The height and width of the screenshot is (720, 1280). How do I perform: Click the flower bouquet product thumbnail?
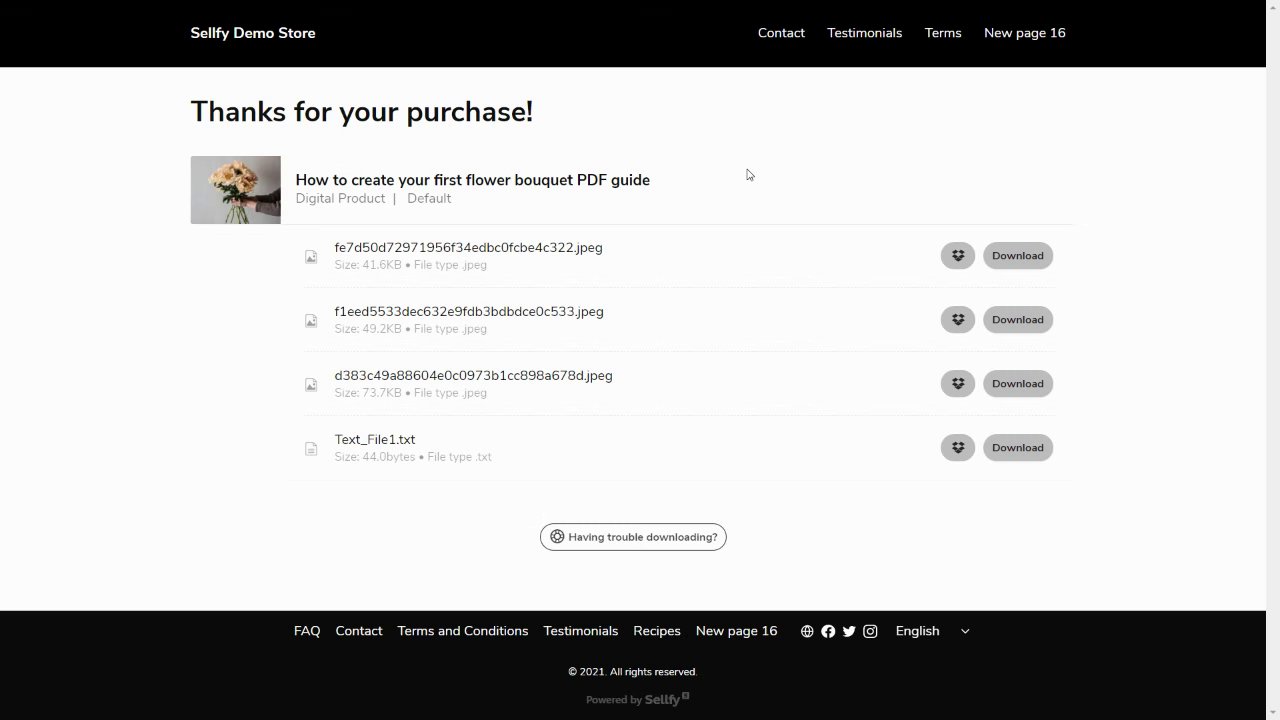pos(236,190)
